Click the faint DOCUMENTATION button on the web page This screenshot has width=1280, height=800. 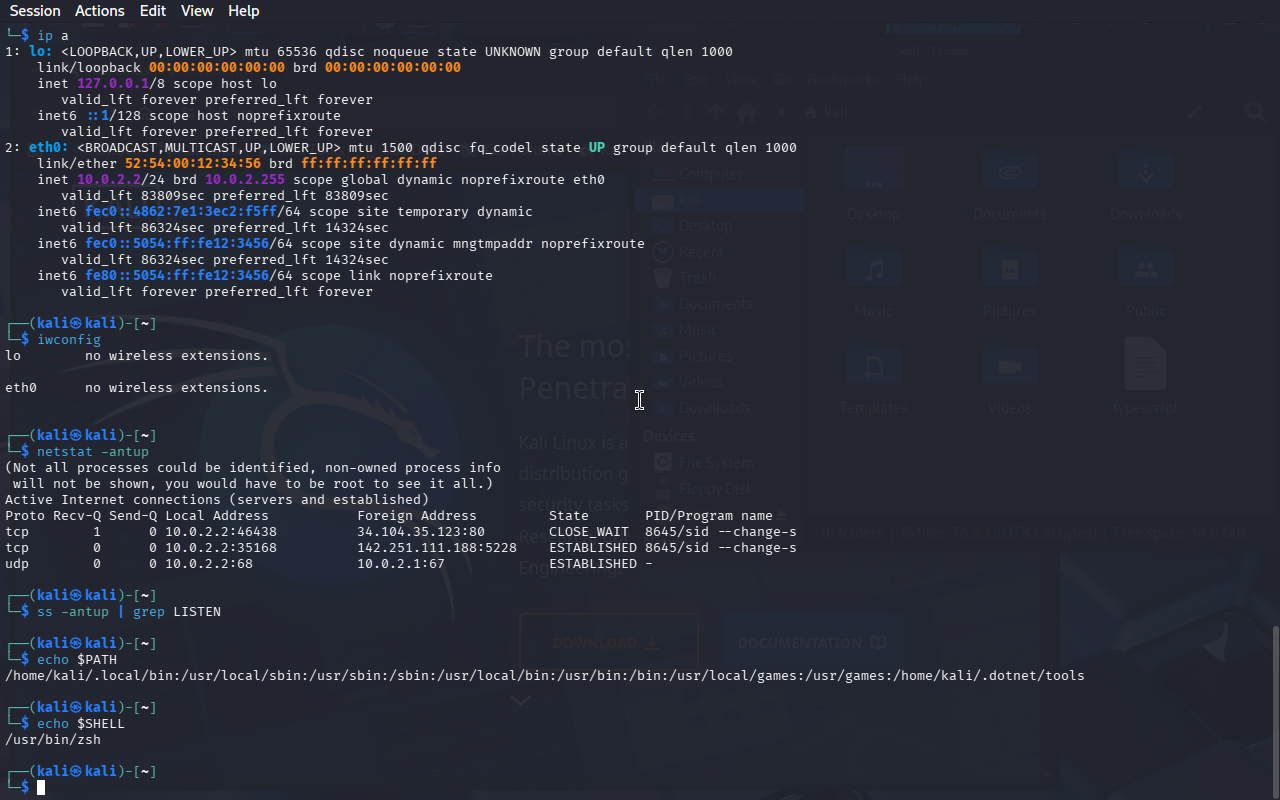(812, 643)
